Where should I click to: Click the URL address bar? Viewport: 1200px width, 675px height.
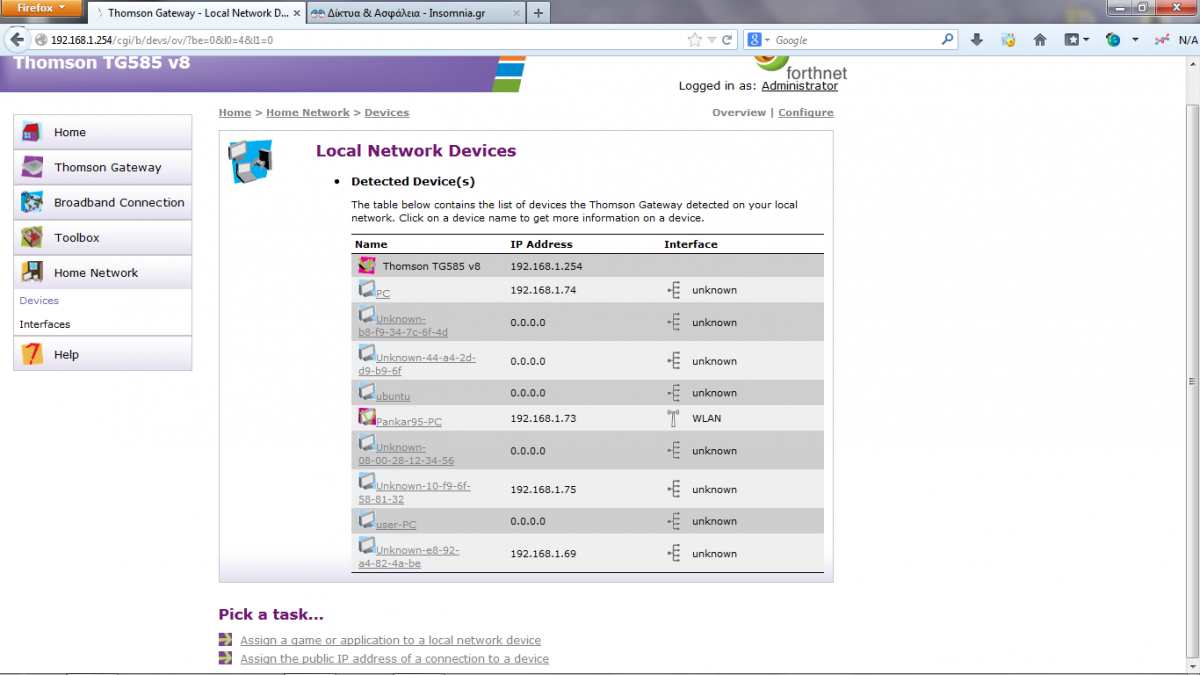click(360, 40)
